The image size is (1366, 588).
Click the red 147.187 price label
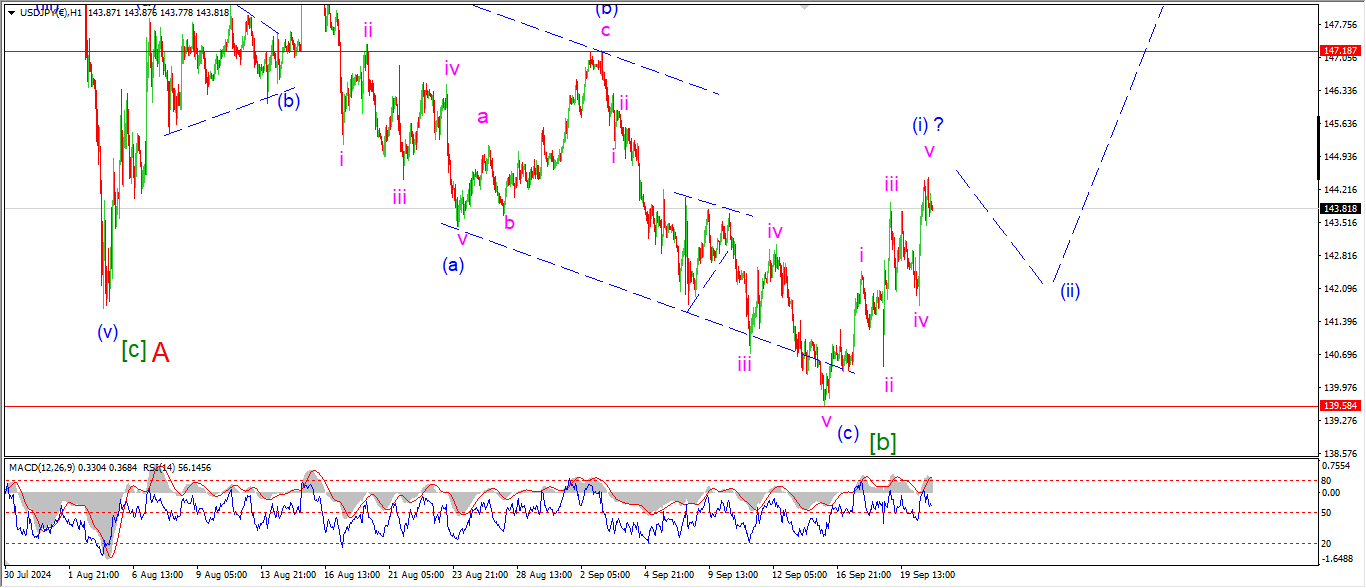pos(1337,50)
